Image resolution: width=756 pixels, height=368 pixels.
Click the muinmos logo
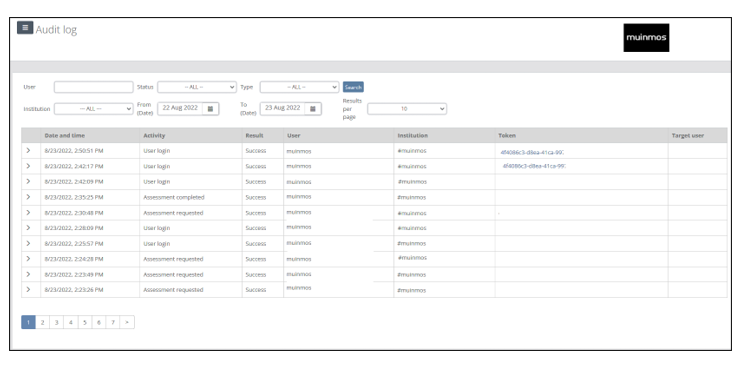point(646,38)
